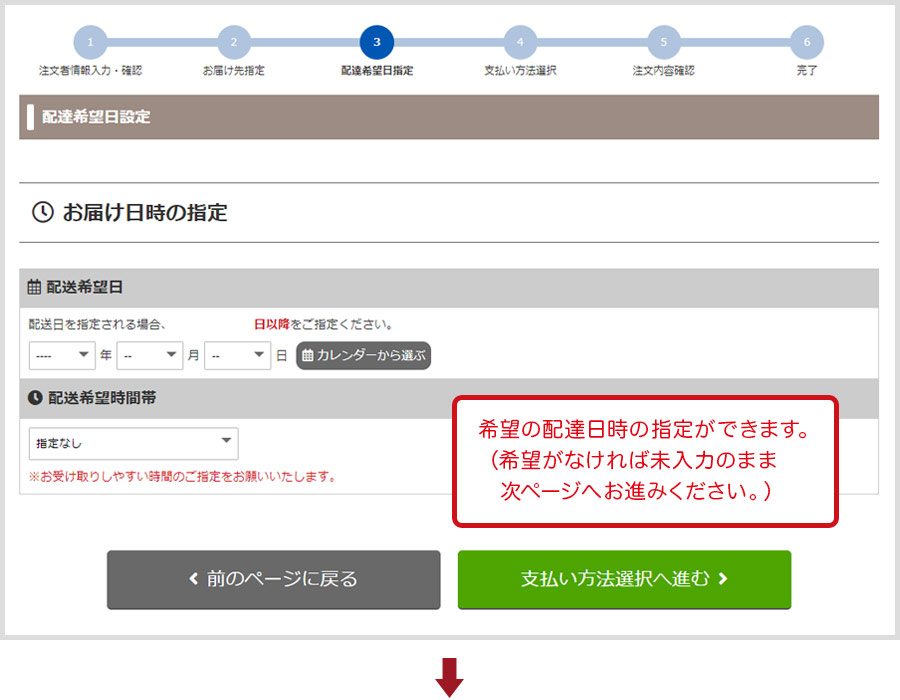Open the year dropdown for delivery date
Viewport: 900px width, 700px height.
click(62, 355)
